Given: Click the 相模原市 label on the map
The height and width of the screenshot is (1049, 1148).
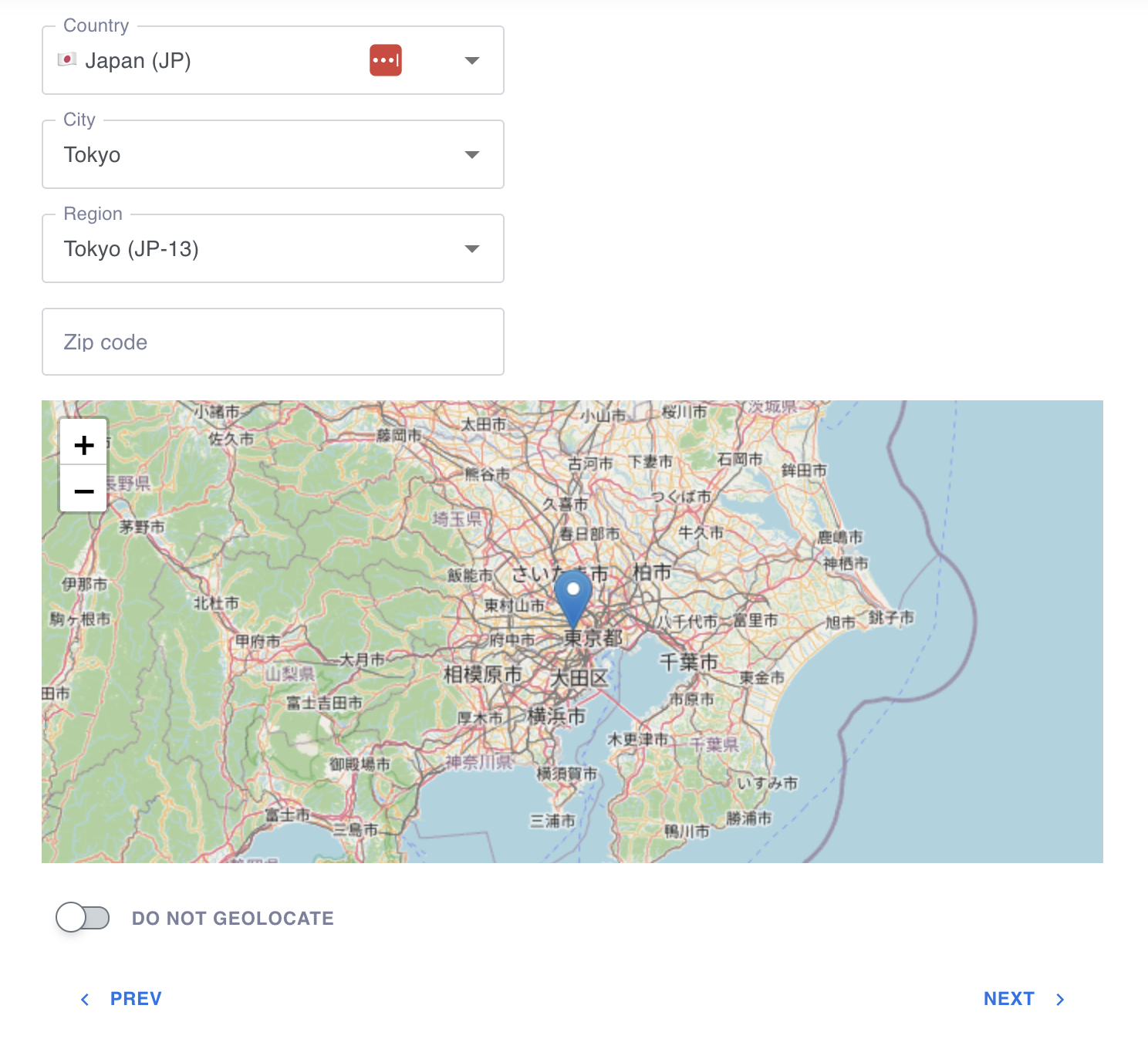Looking at the screenshot, I should tap(483, 674).
